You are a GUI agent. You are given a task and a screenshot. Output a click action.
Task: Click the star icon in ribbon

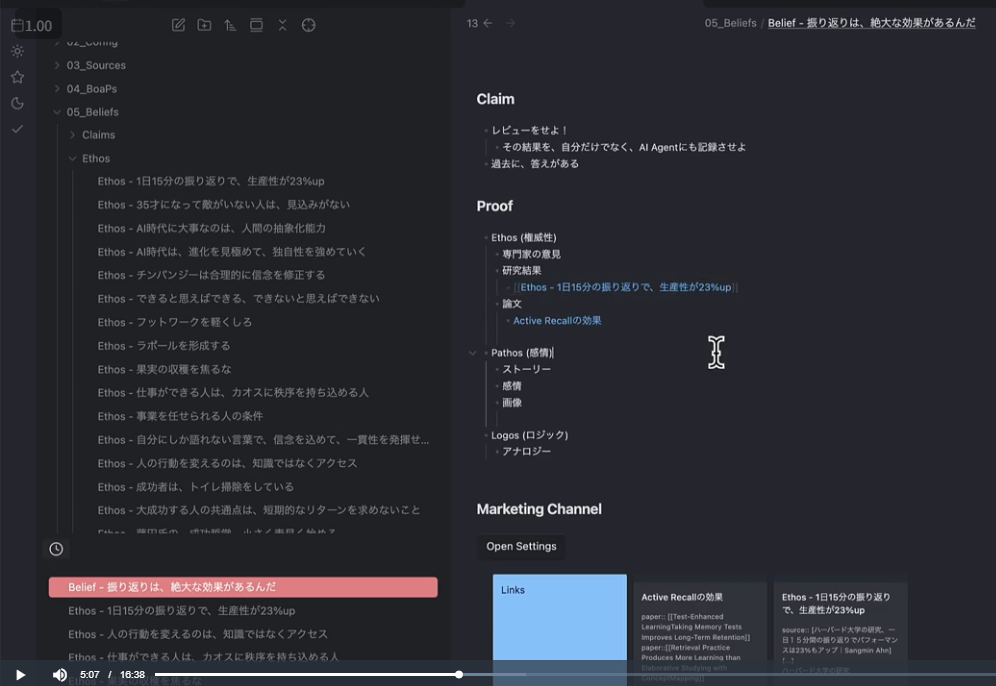tap(17, 77)
